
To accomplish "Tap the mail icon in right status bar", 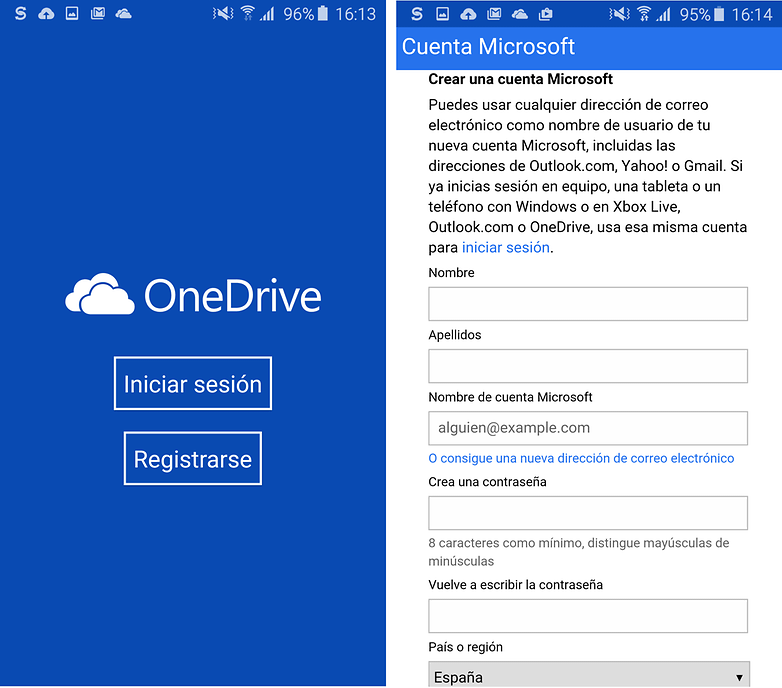I will click(494, 14).
